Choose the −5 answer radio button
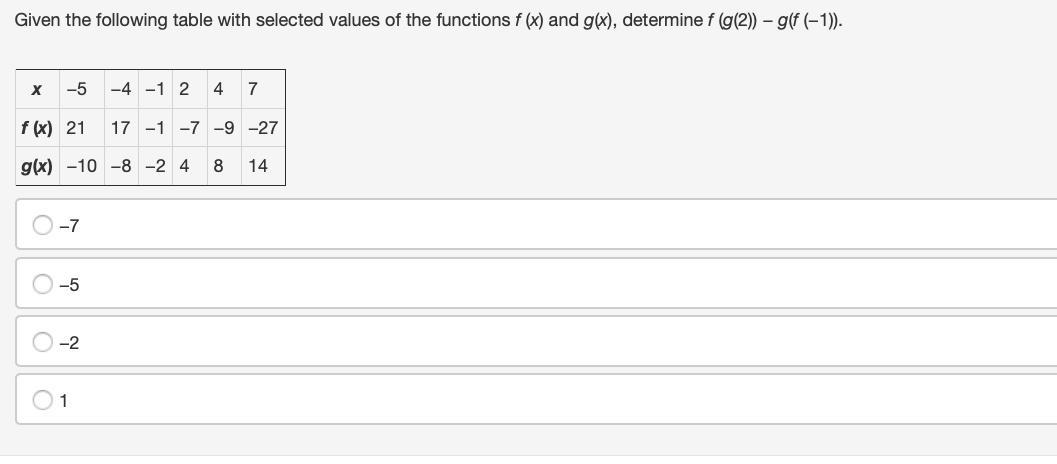The image size is (1057, 464). pos(43,284)
